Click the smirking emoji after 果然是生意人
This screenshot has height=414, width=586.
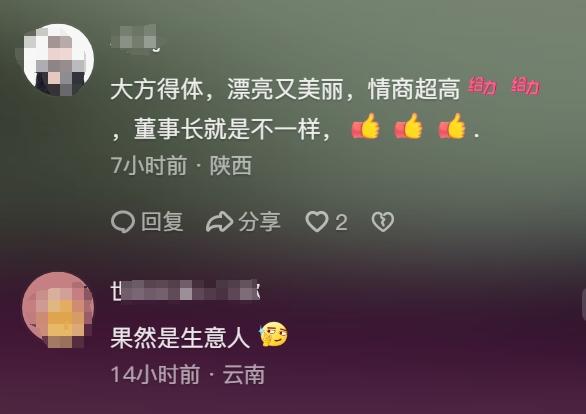click(x=274, y=334)
